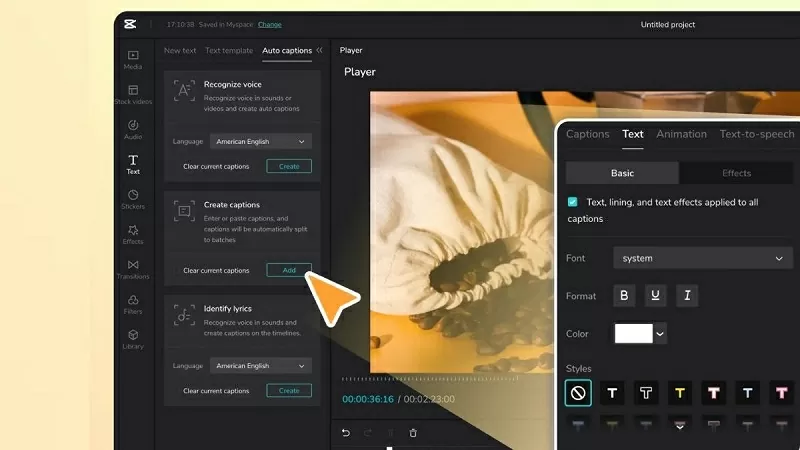The height and width of the screenshot is (450, 800).
Task: Open Recognize voice language dropdown
Action: point(261,142)
